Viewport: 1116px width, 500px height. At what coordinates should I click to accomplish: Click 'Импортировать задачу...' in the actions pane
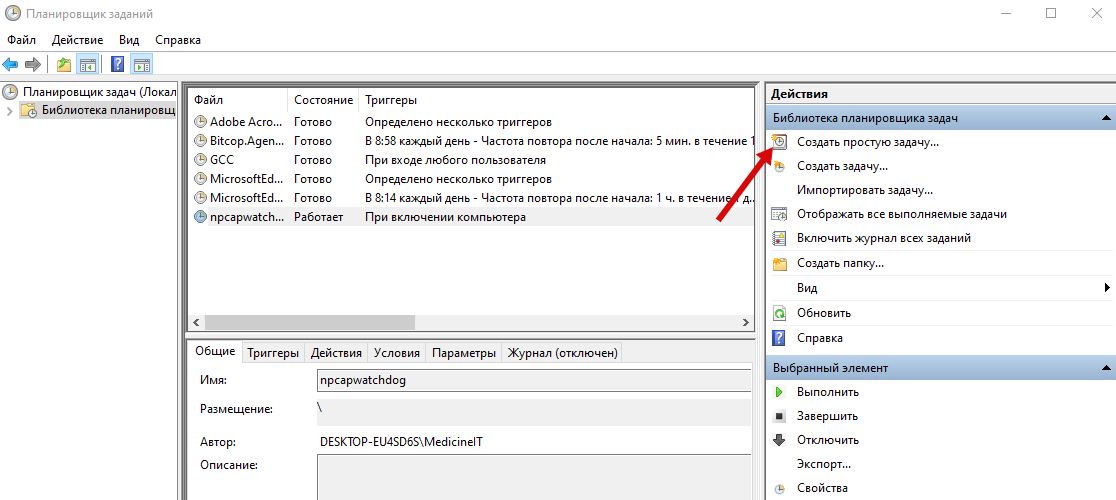[864, 190]
